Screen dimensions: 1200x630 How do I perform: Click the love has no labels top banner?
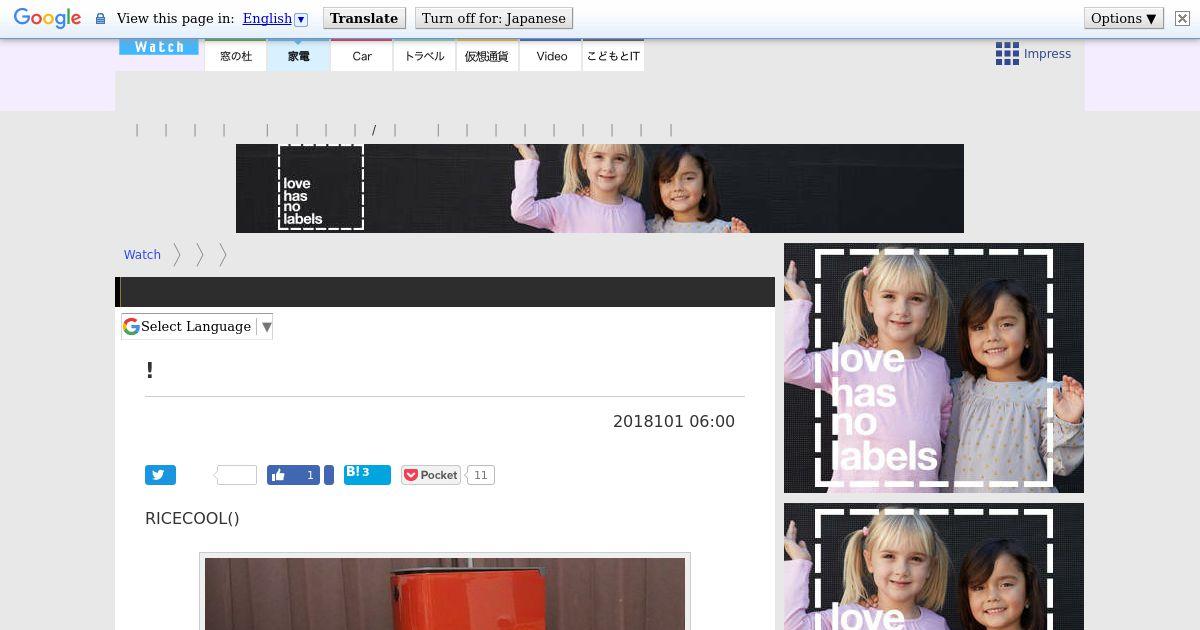coord(600,188)
